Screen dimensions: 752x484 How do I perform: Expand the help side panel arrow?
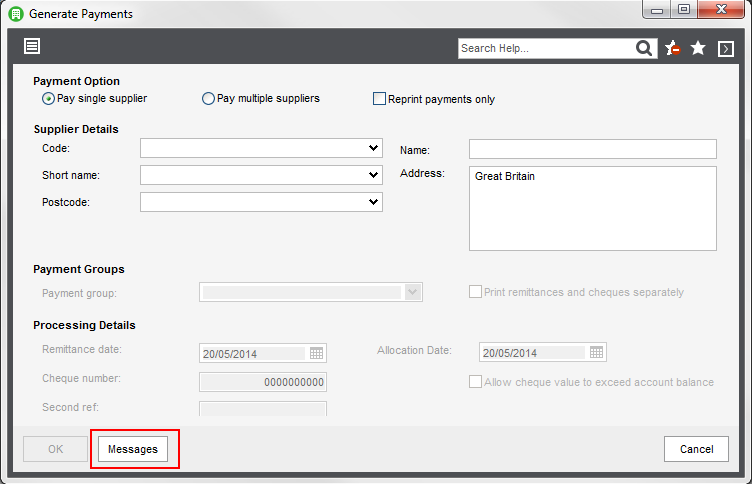[x=726, y=48]
